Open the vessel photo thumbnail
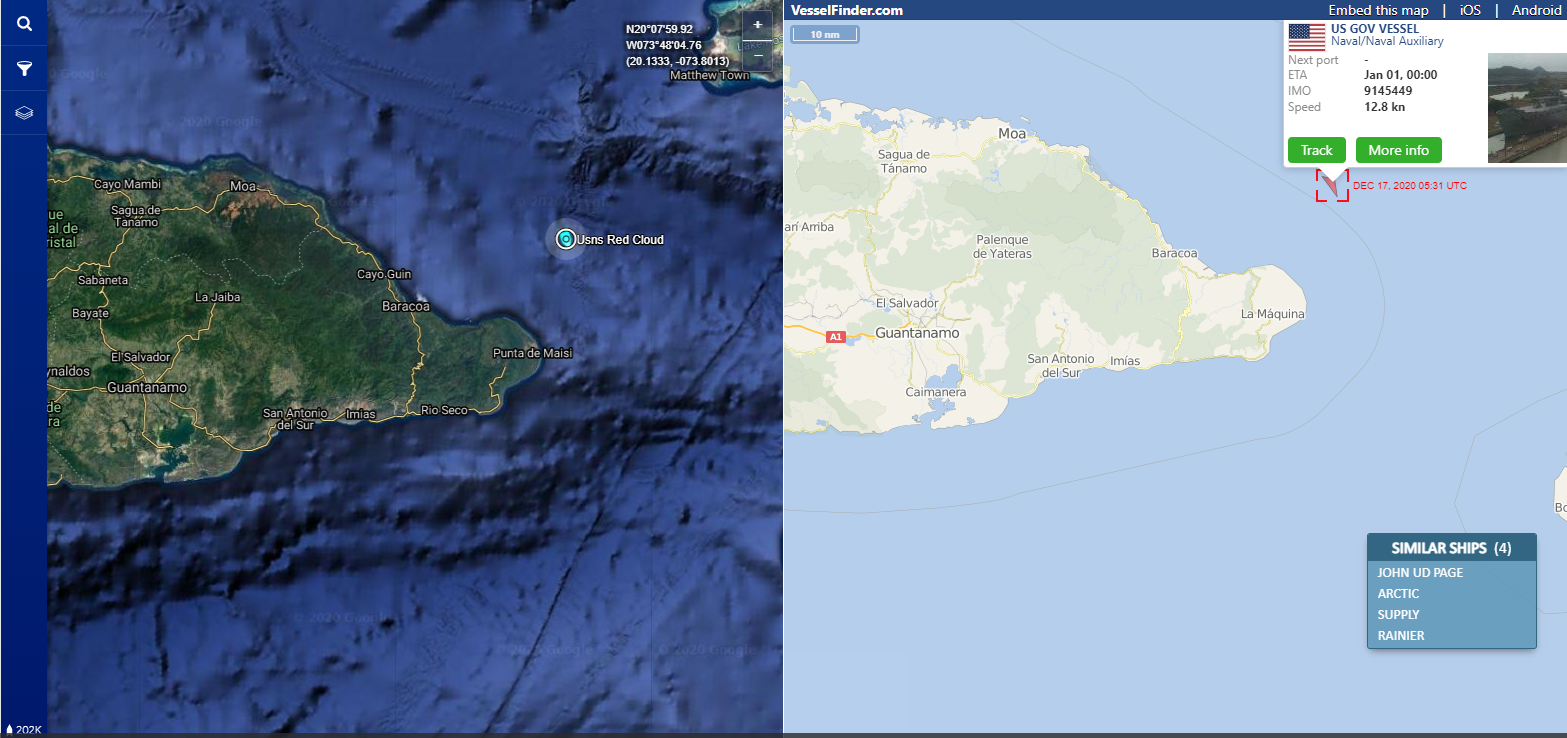Screen dimensions: 1567x738 coord(1527,108)
